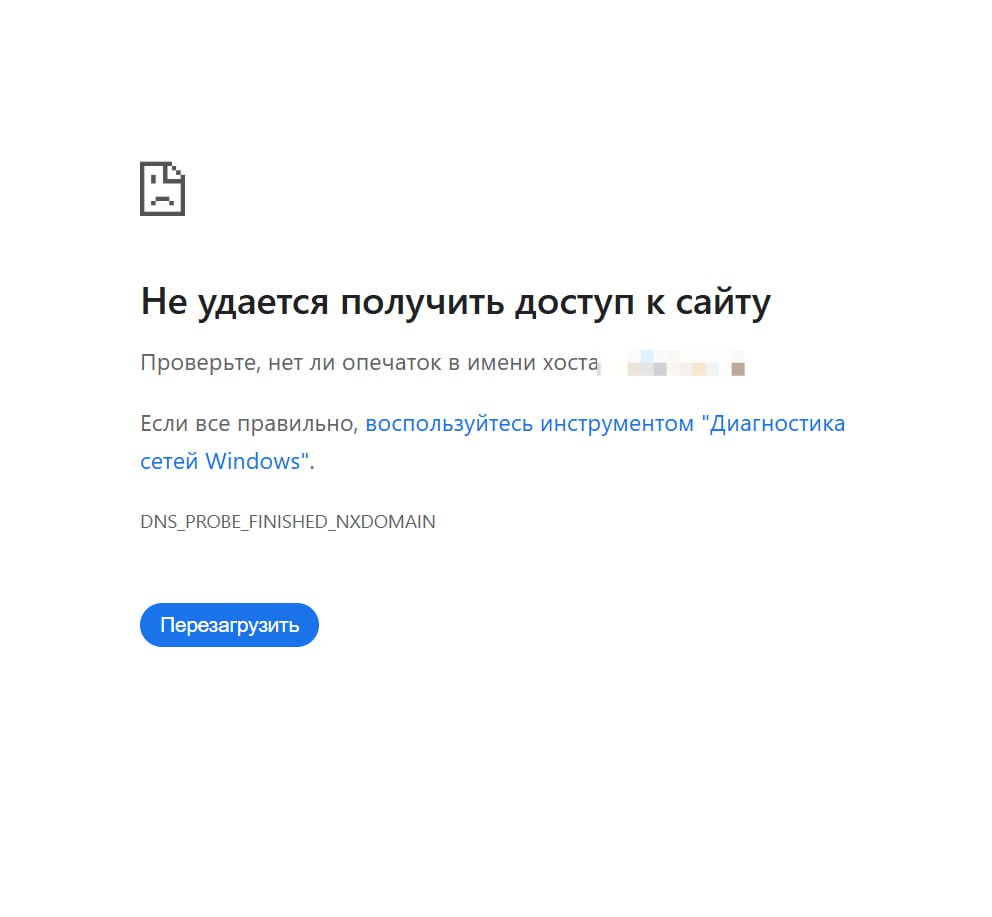The height and width of the screenshot is (917, 992).
Task: Click the frowning face inside the page icon
Action: click(x=162, y=192)
